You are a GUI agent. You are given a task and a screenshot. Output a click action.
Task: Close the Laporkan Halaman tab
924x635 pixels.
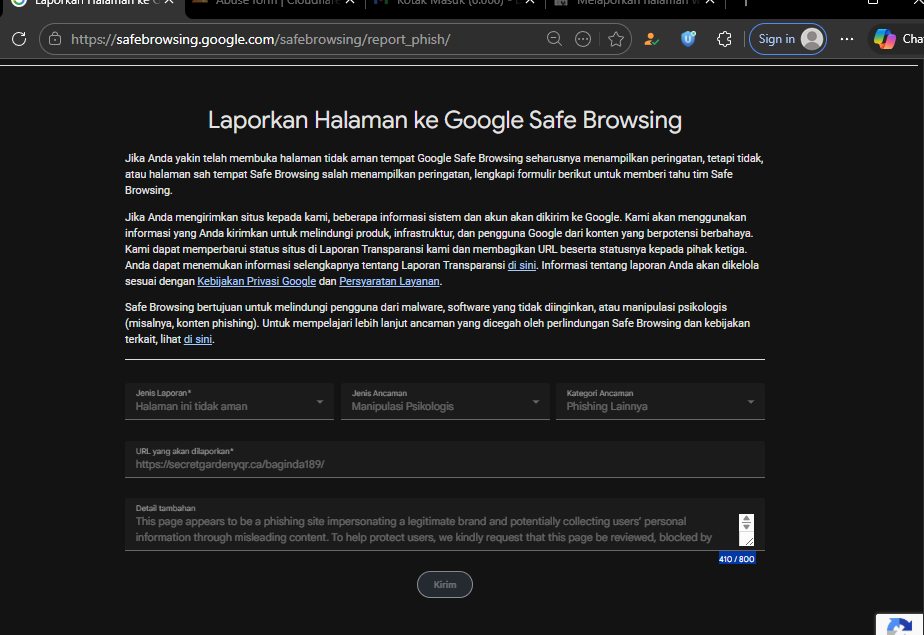point(169,2)
